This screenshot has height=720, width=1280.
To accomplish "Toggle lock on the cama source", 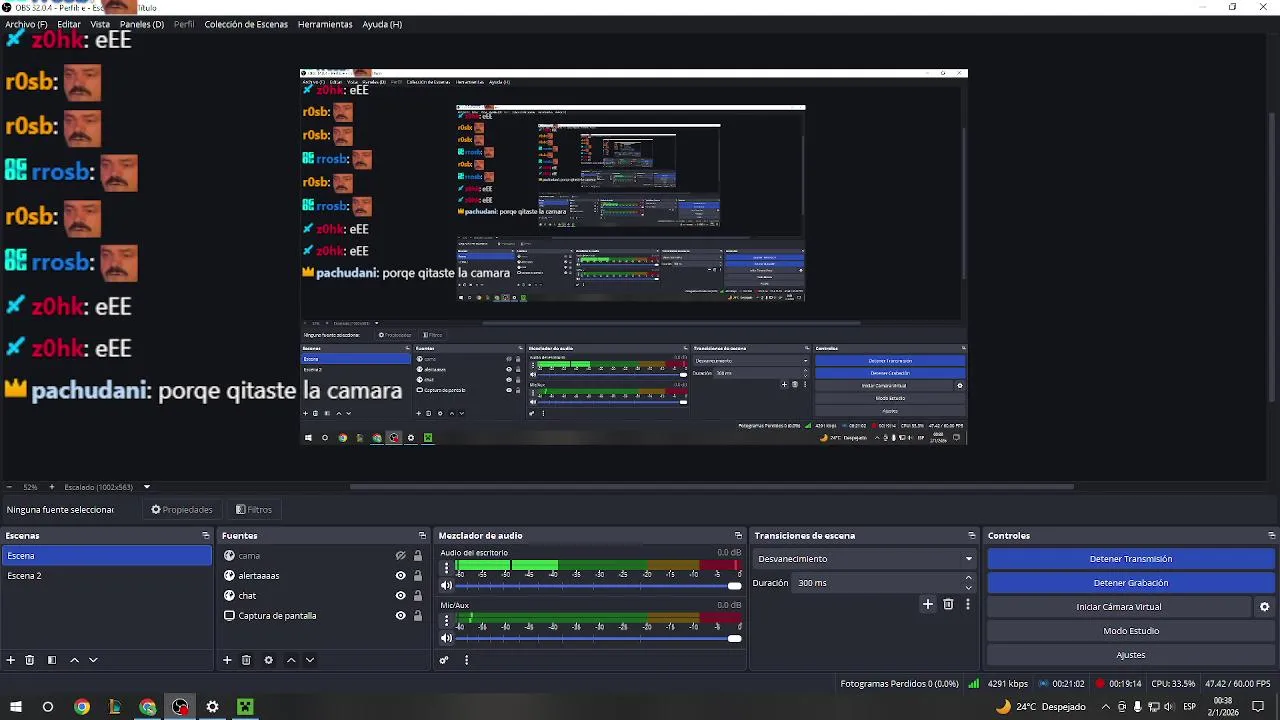I will tap(418, 556).
